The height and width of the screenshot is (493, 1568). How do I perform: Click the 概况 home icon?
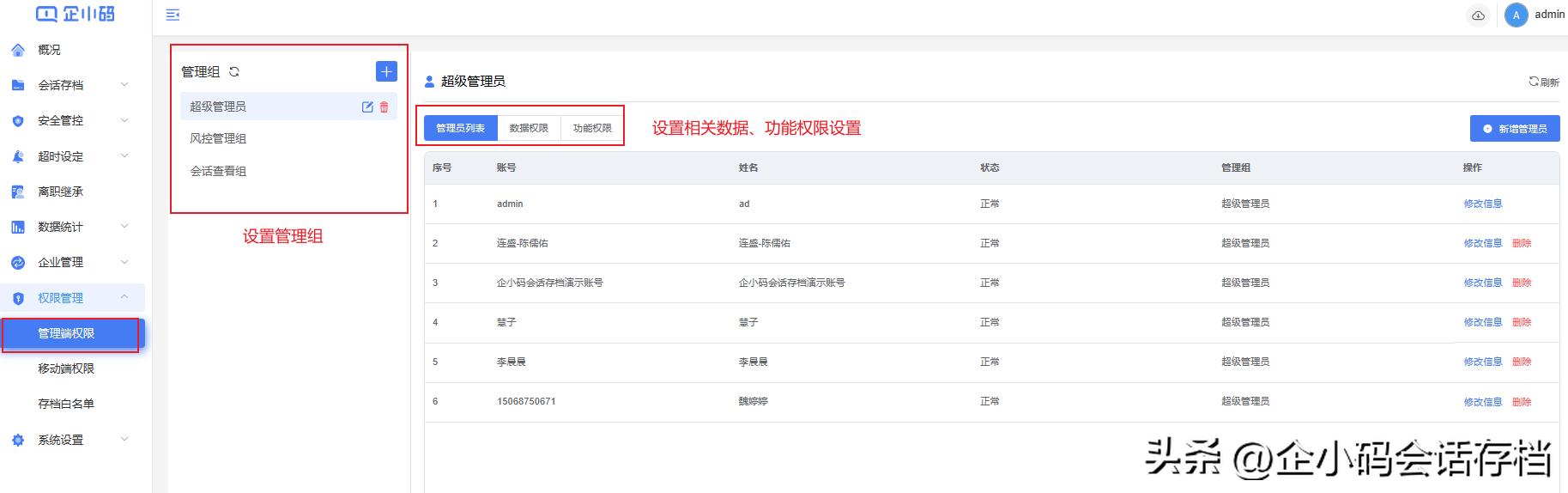coord(18,50)
